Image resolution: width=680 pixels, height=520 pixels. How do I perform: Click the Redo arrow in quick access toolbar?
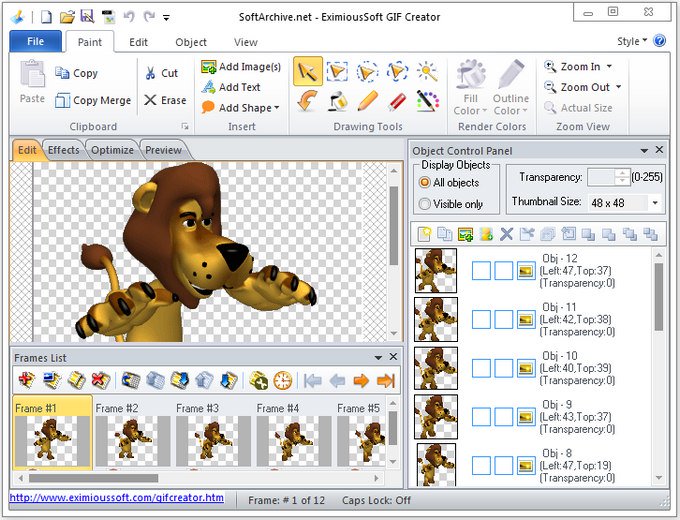150,17
